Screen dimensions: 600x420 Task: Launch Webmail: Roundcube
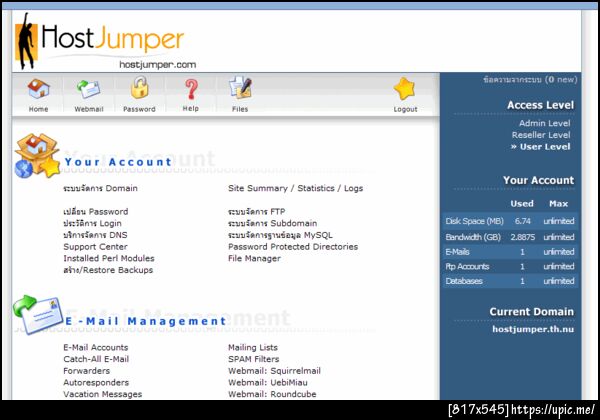click(272, 394)
